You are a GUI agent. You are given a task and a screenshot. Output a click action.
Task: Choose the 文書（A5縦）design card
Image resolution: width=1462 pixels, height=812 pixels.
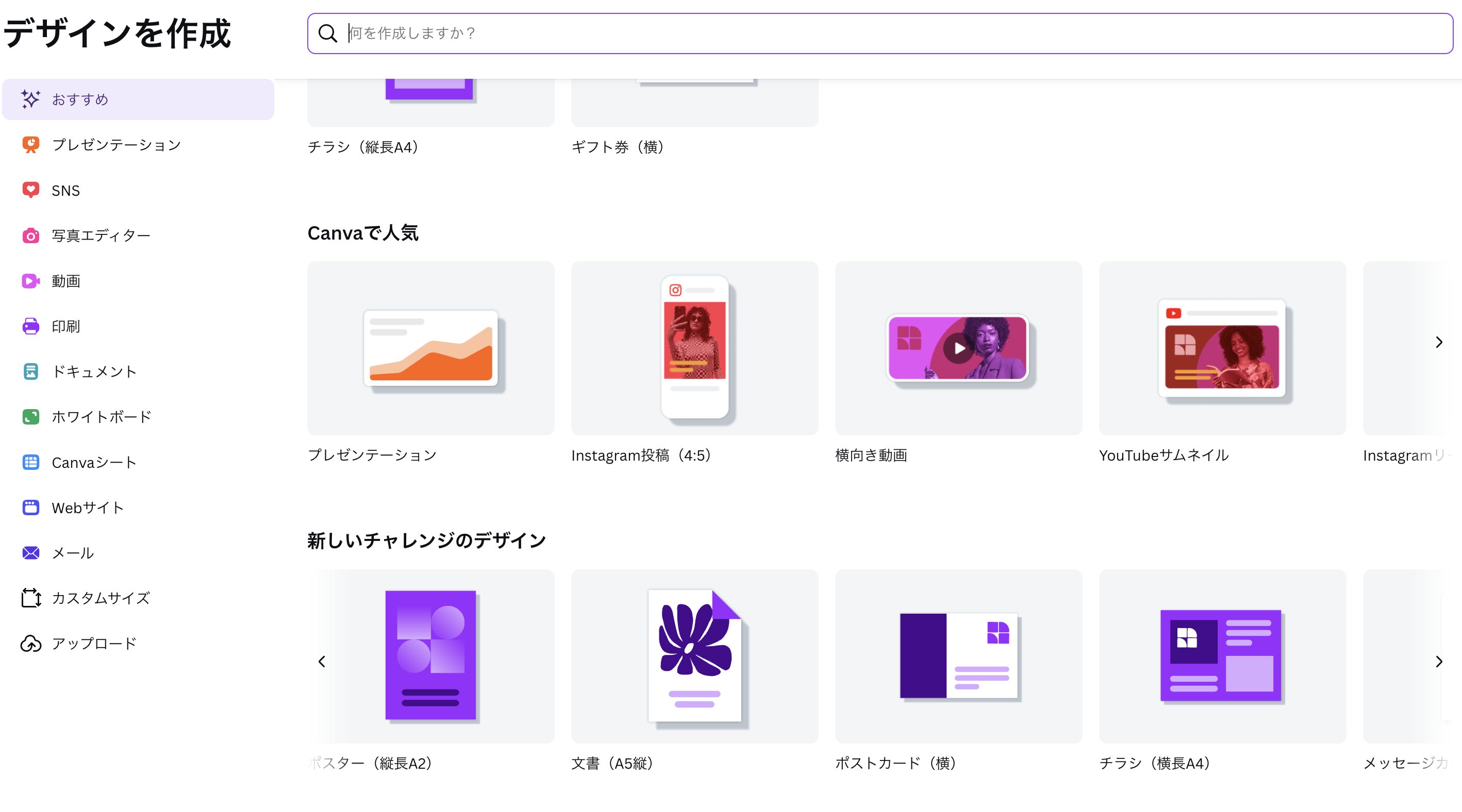(694, 656)
